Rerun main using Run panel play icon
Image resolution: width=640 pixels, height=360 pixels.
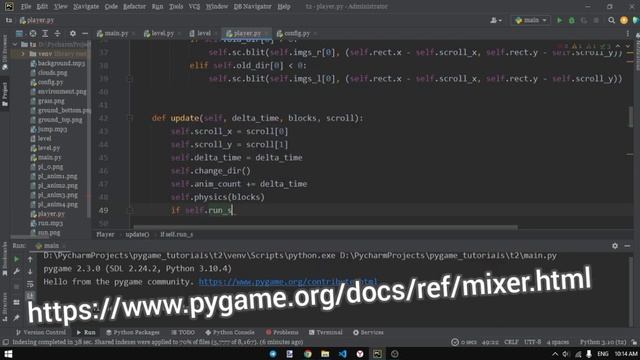17,259
